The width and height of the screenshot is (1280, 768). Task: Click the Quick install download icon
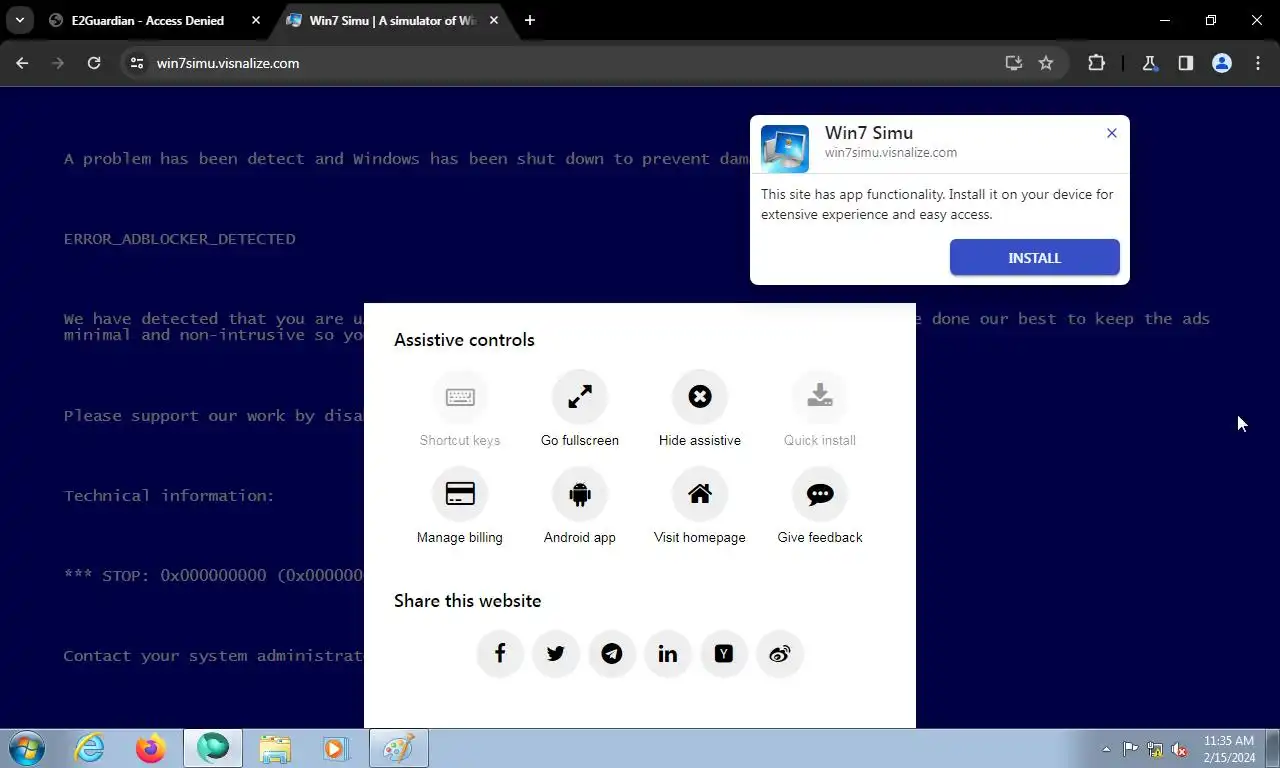coord(820,397)
